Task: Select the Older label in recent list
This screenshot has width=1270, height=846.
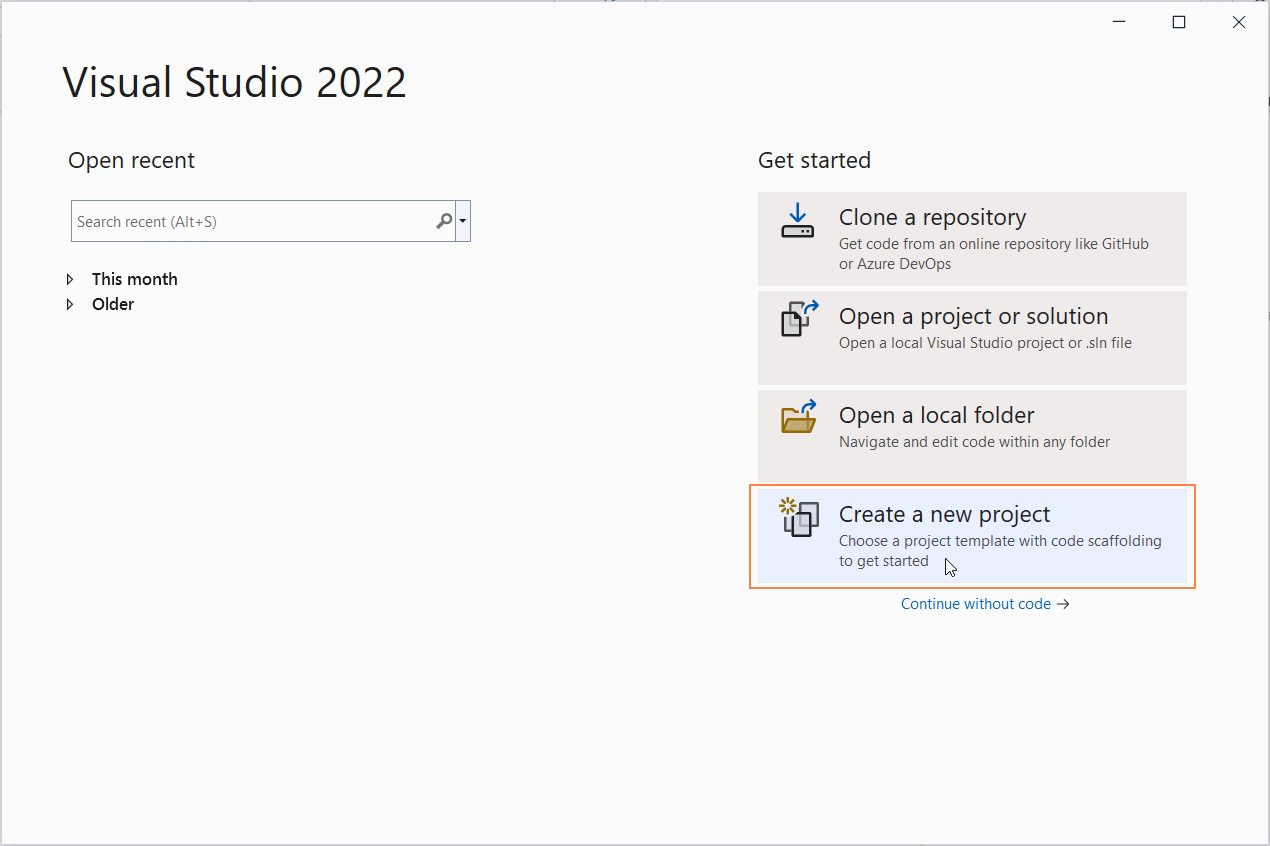Action: [113, 304]
